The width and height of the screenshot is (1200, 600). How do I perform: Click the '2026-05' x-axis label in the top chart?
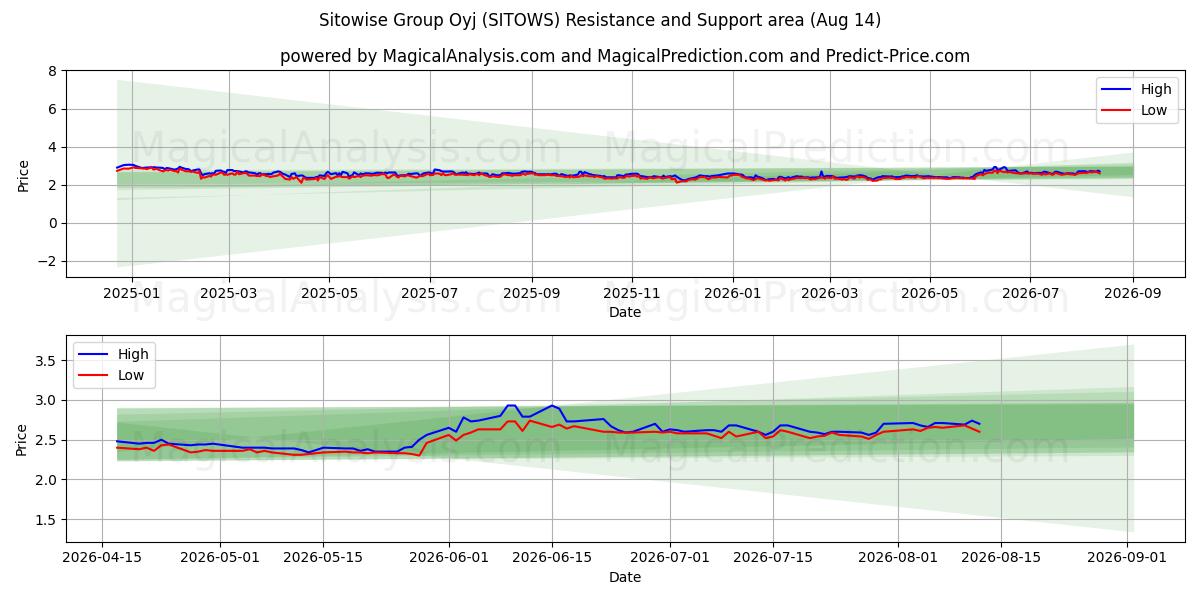[x=930, y=294]
